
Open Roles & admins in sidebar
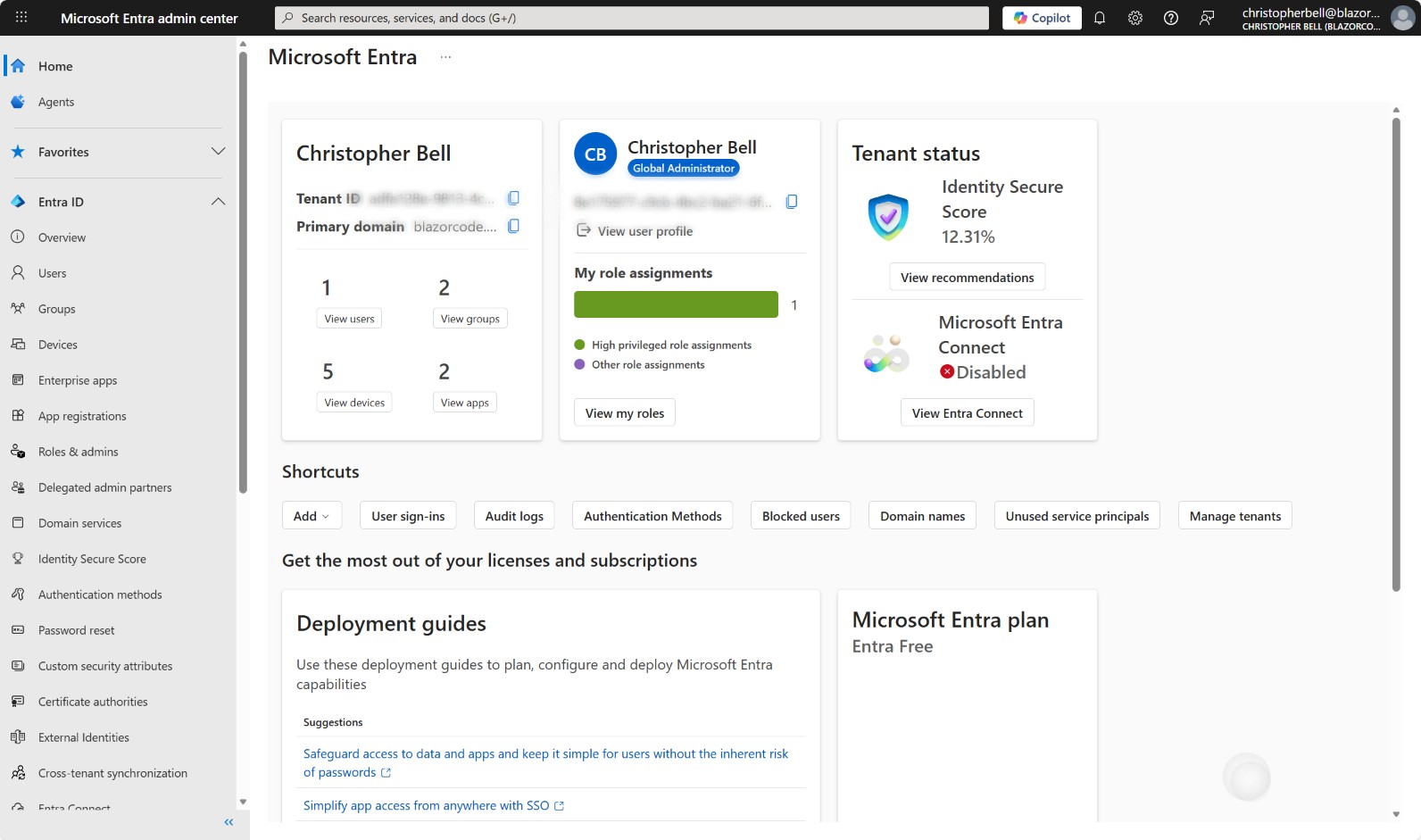(78, 452)
